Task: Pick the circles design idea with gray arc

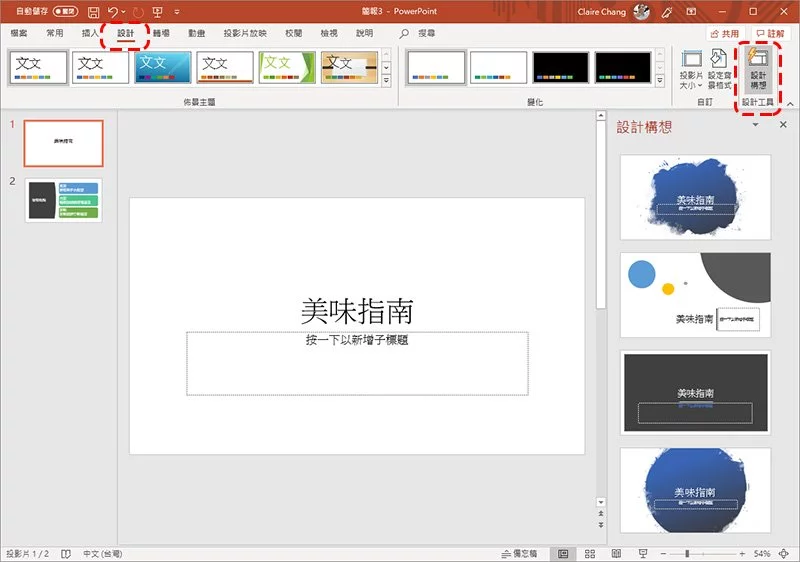Action: click(695, 295)
